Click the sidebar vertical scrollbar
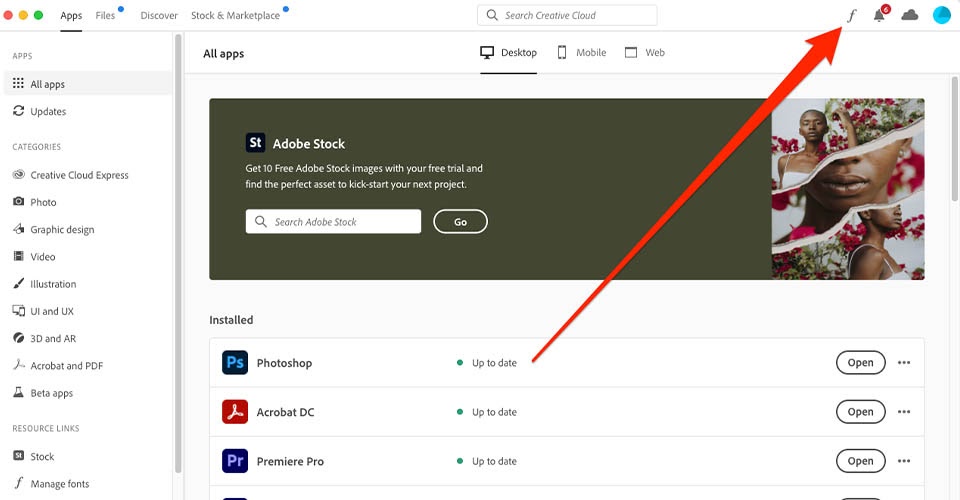 [178, 253]
